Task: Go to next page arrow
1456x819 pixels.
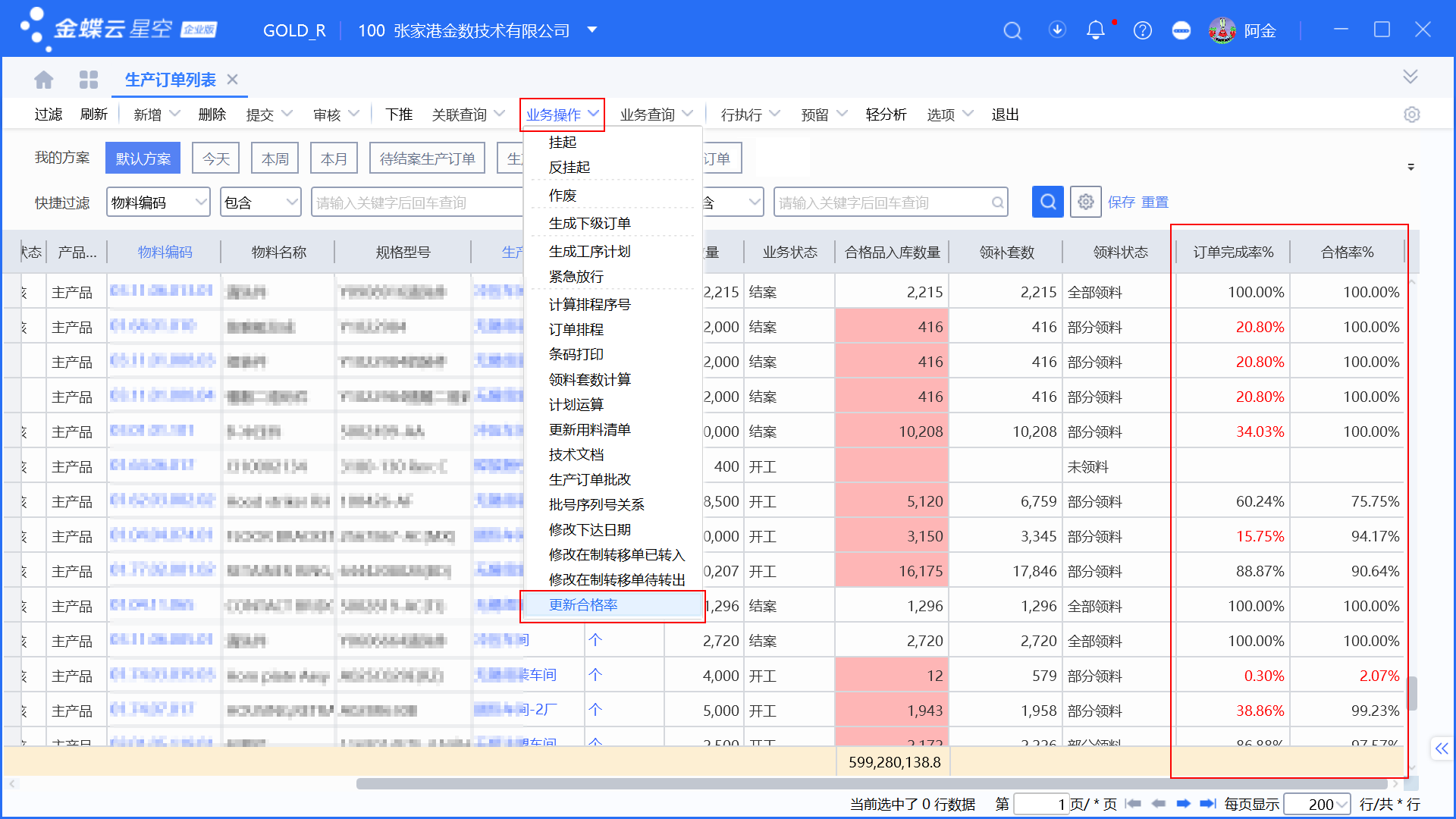Action: pos(1184,804)
